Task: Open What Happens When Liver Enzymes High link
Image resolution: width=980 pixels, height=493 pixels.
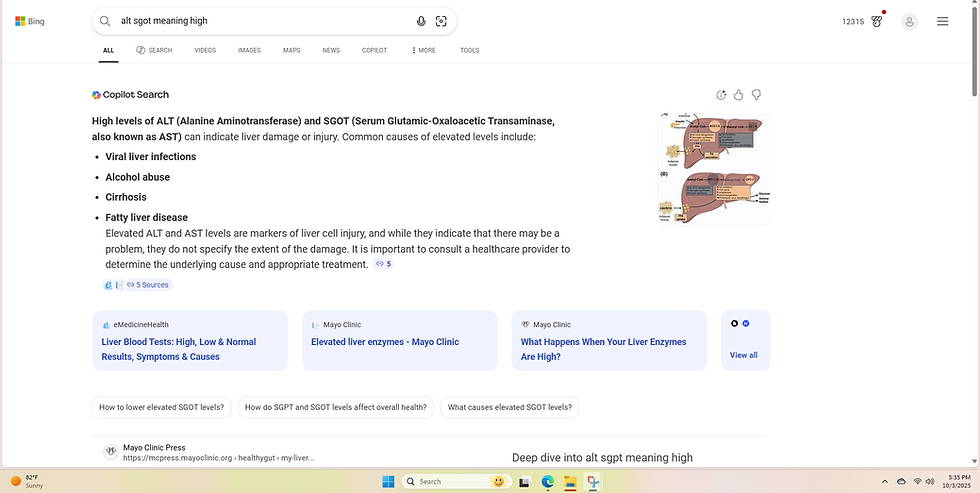Action: pyautogui.click(x=603, y=349)
